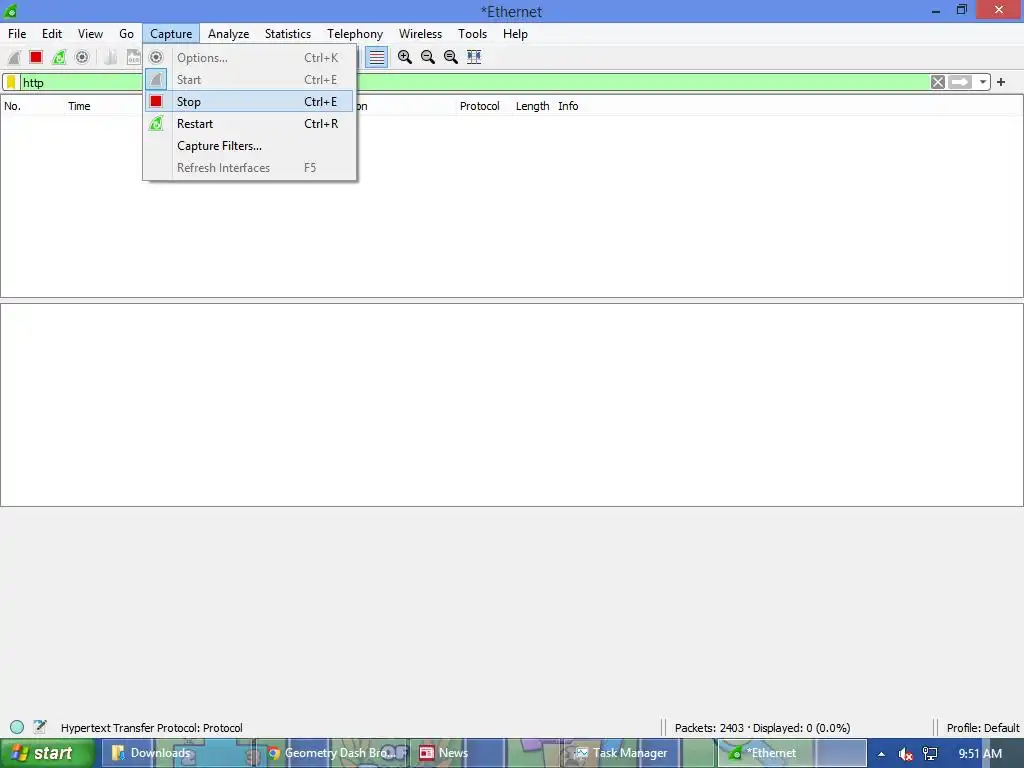Open the Help menu

pyautogui.click(x=515, y=34)
